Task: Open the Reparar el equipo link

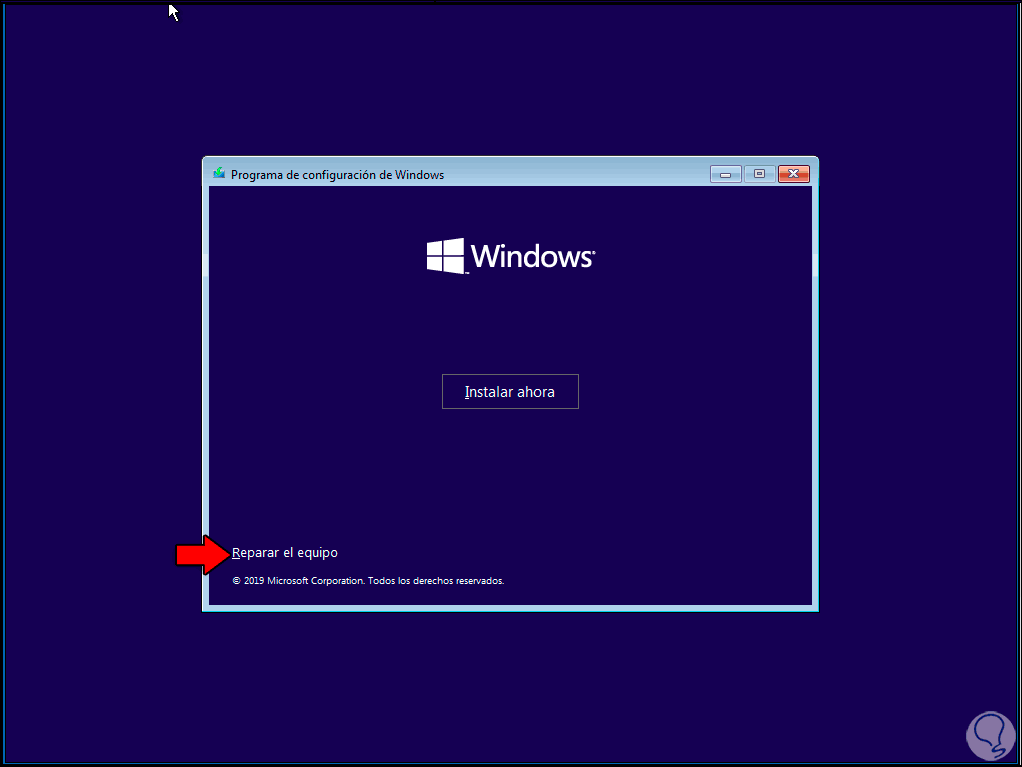Action: click(x=285, y=553)
